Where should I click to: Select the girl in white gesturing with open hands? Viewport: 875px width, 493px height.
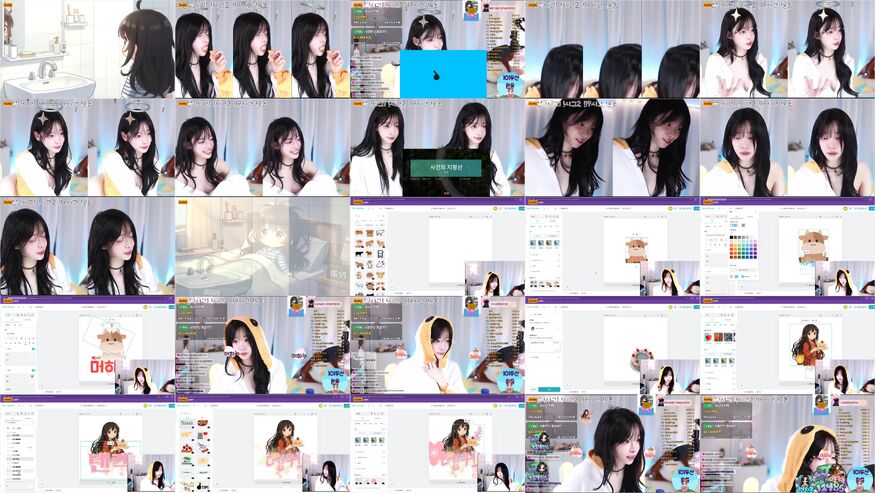click(787, 49)
